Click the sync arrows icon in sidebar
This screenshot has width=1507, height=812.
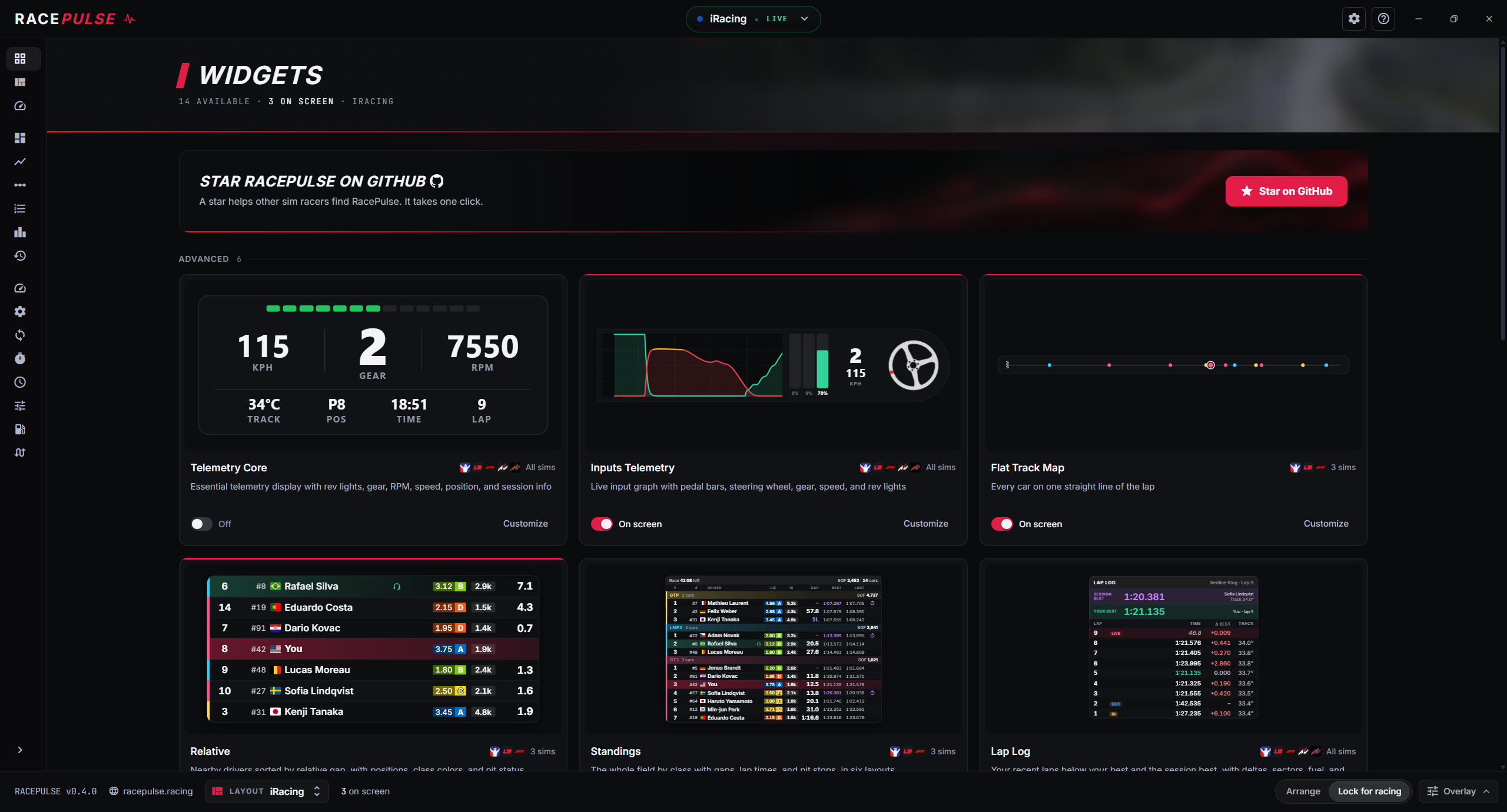pos(20,335)
